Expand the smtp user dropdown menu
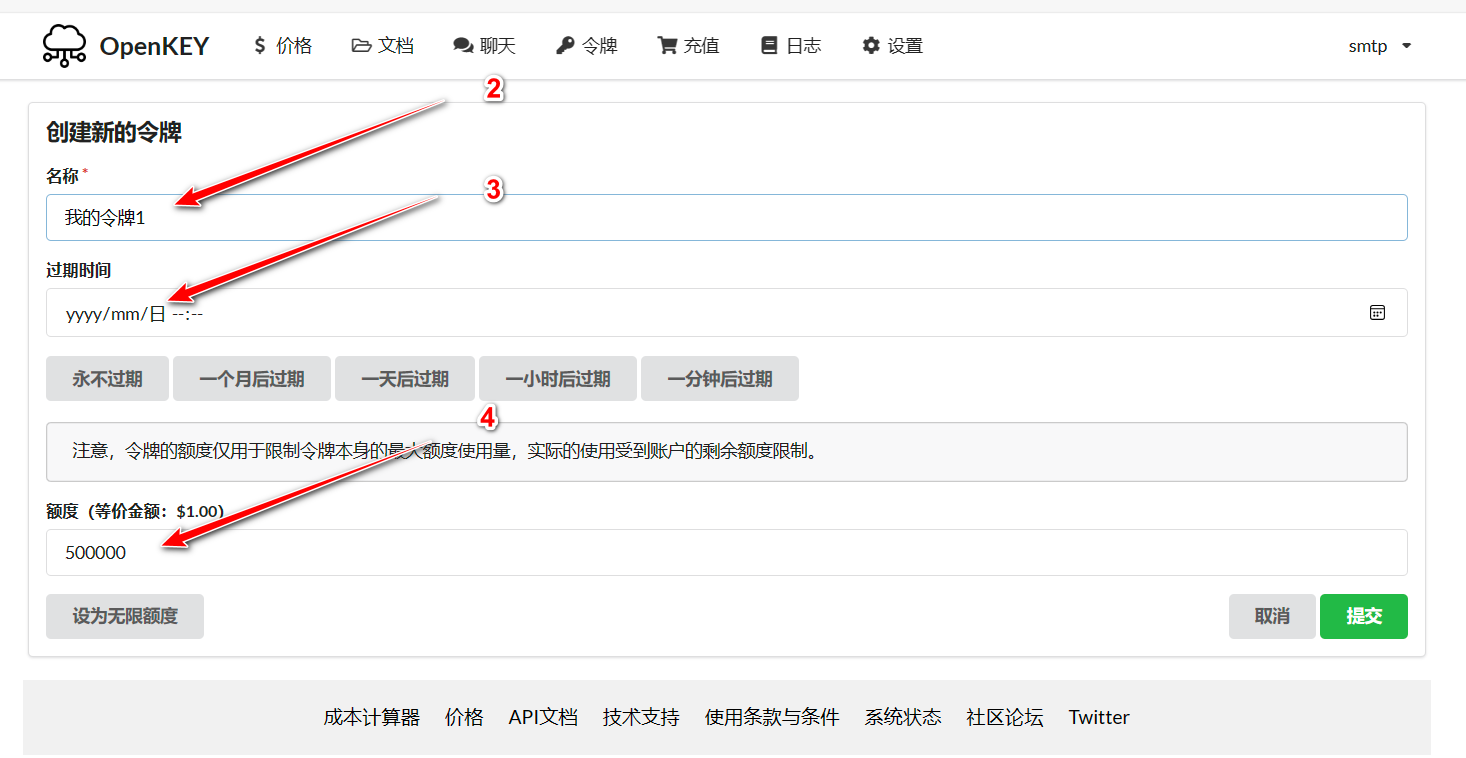Image resolution: width=1466 pixels, height=758 pixels. coord(1380,46)
